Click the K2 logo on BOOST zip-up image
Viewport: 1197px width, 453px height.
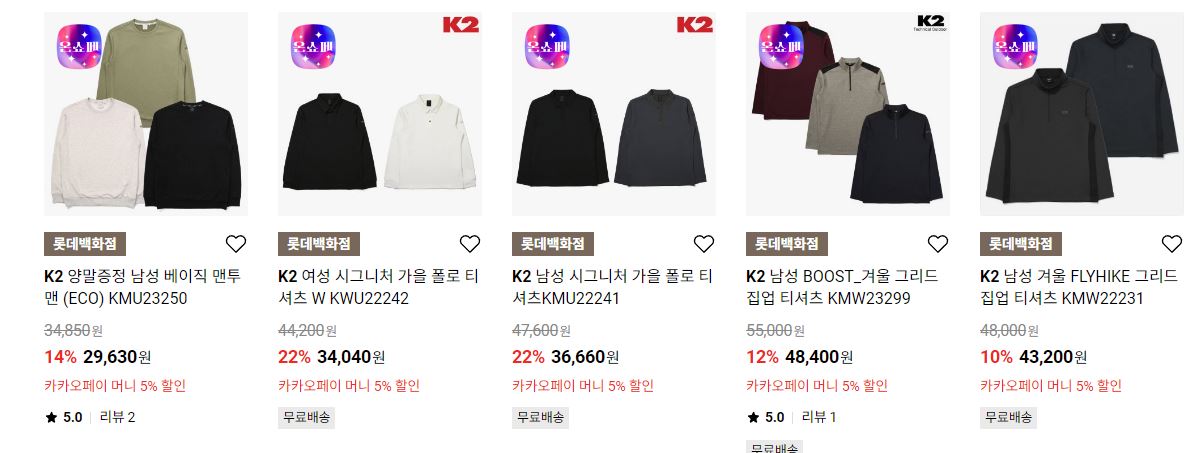pyautogui.click(x=930, y=23)
